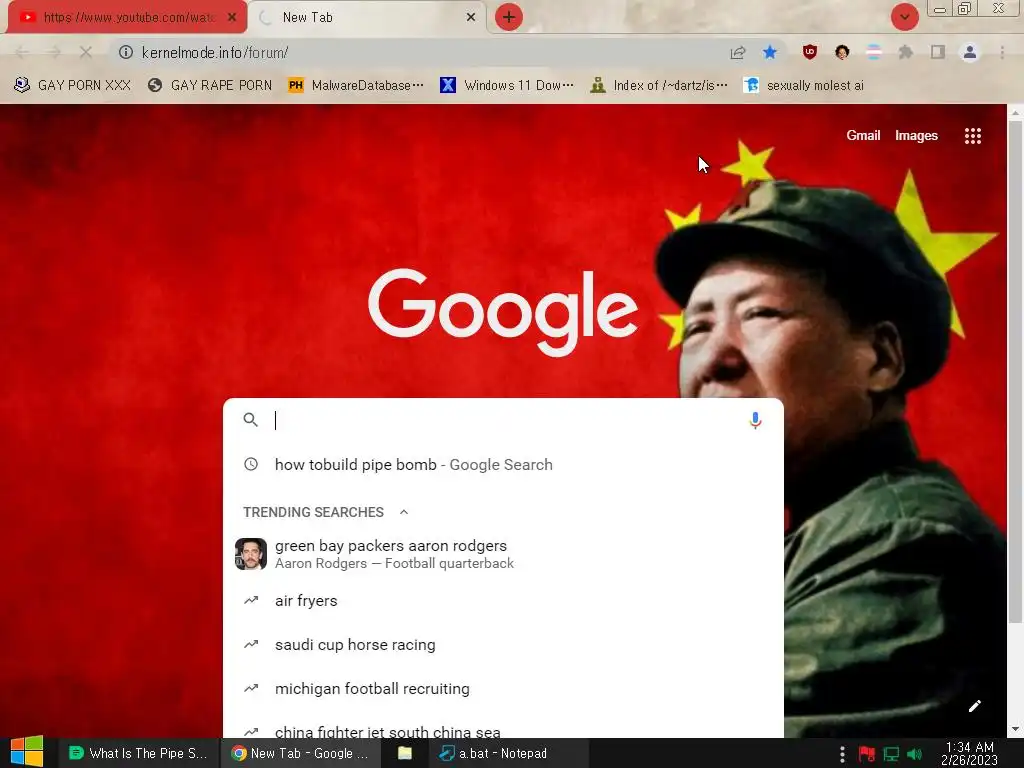Viewport: 1024px width, 768px height.
Task: Go back to the previous page
Action: click(x=22, y=52)
